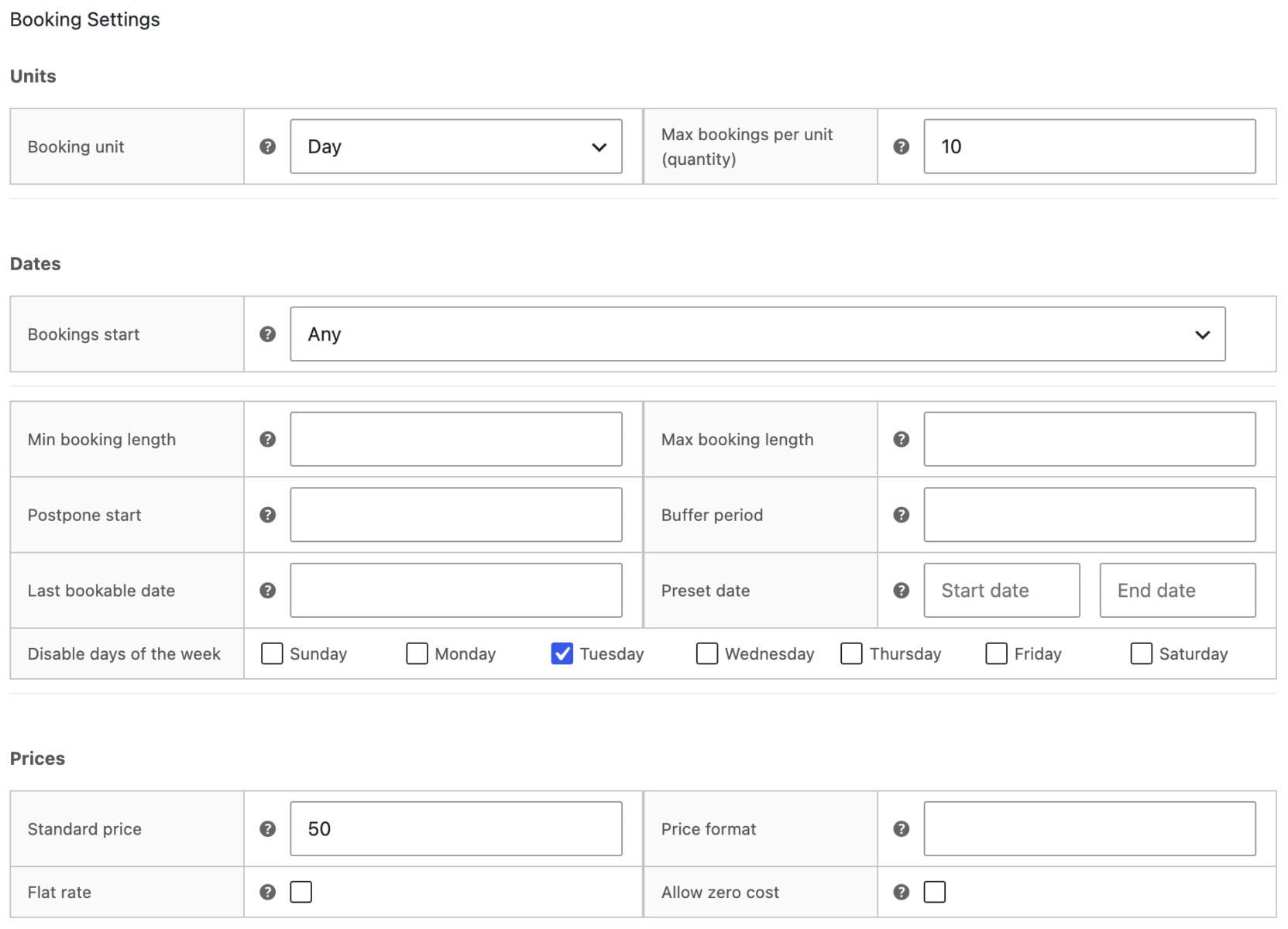1288x929 pixels.
Task: Click the Max bookings per unit field
Action: tap(1089, 146)
